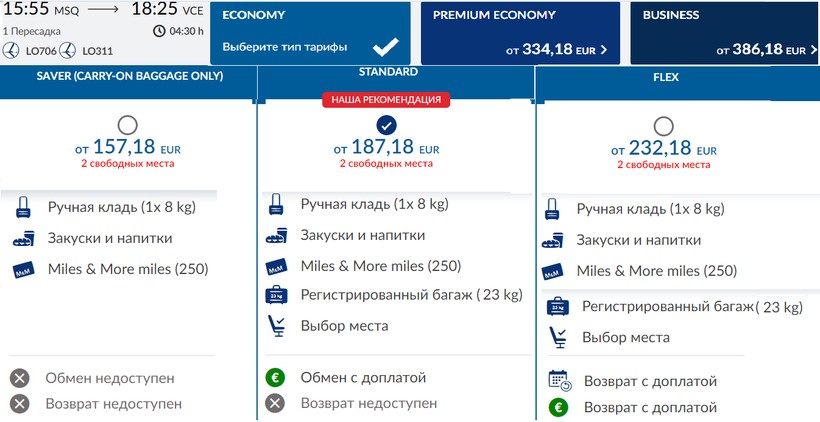Choose the Flex 232,18 EUR fare radio

662,125
